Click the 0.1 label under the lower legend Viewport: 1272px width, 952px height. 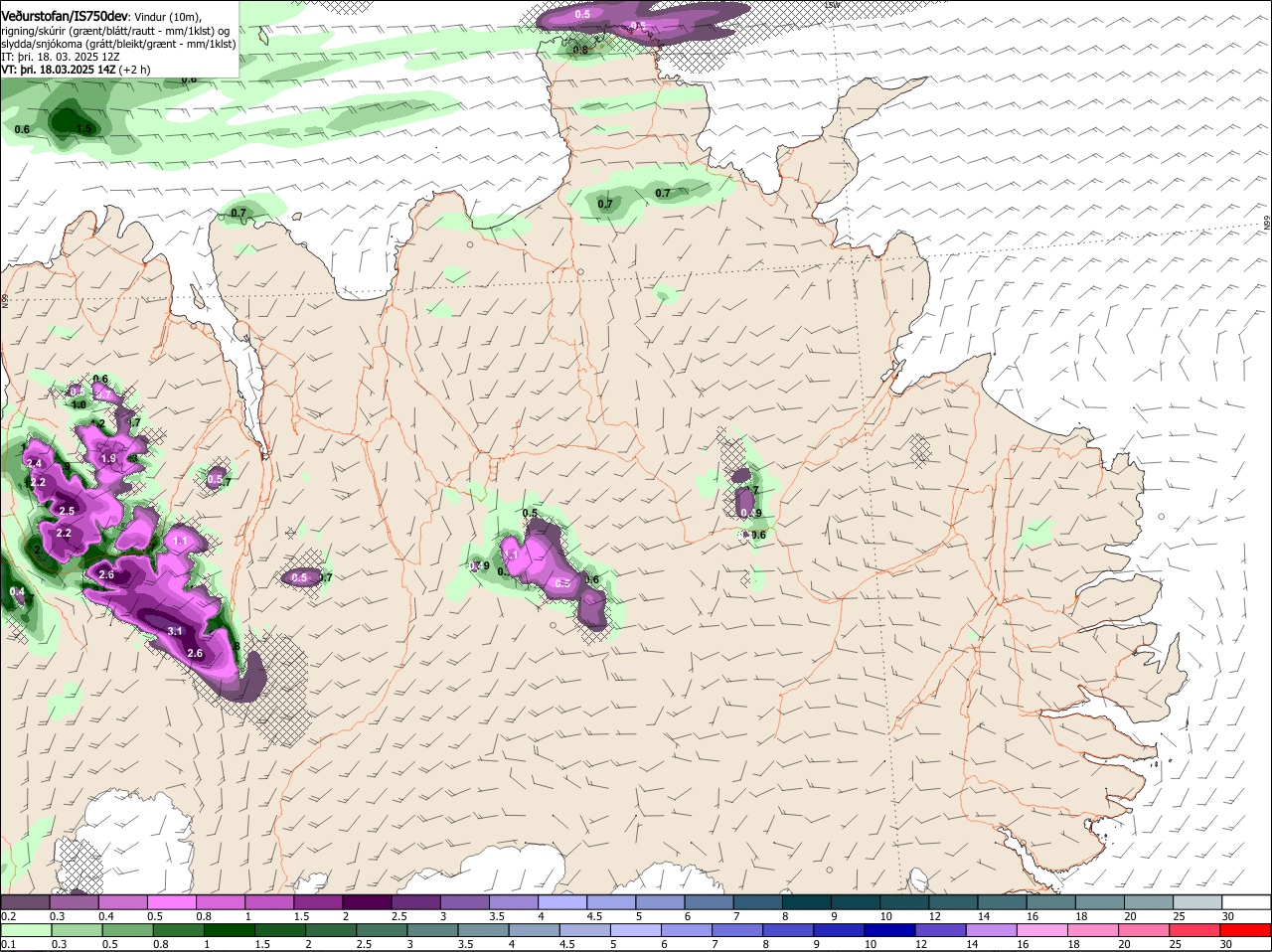[x=8, y=944]
